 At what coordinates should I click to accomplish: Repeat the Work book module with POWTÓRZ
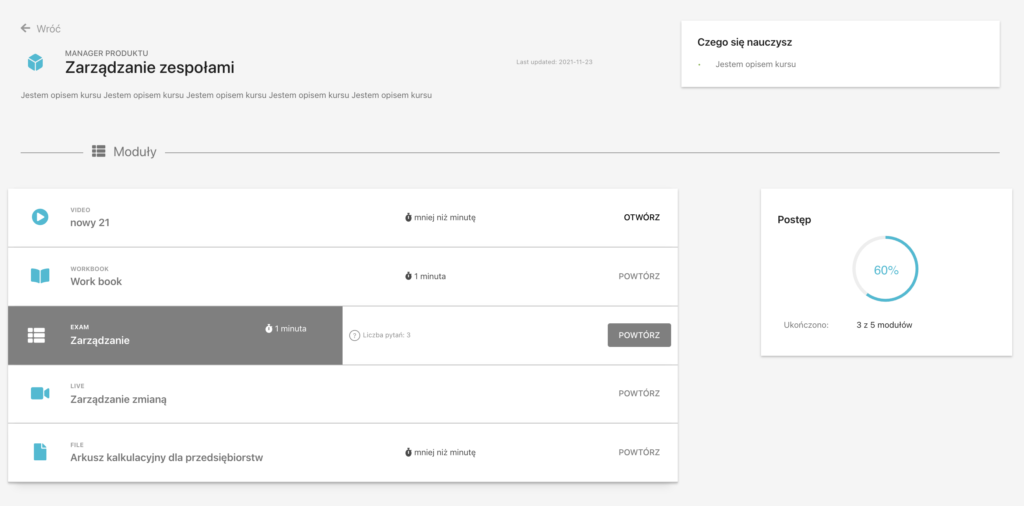pyautogui.click(x=639, y=276)
